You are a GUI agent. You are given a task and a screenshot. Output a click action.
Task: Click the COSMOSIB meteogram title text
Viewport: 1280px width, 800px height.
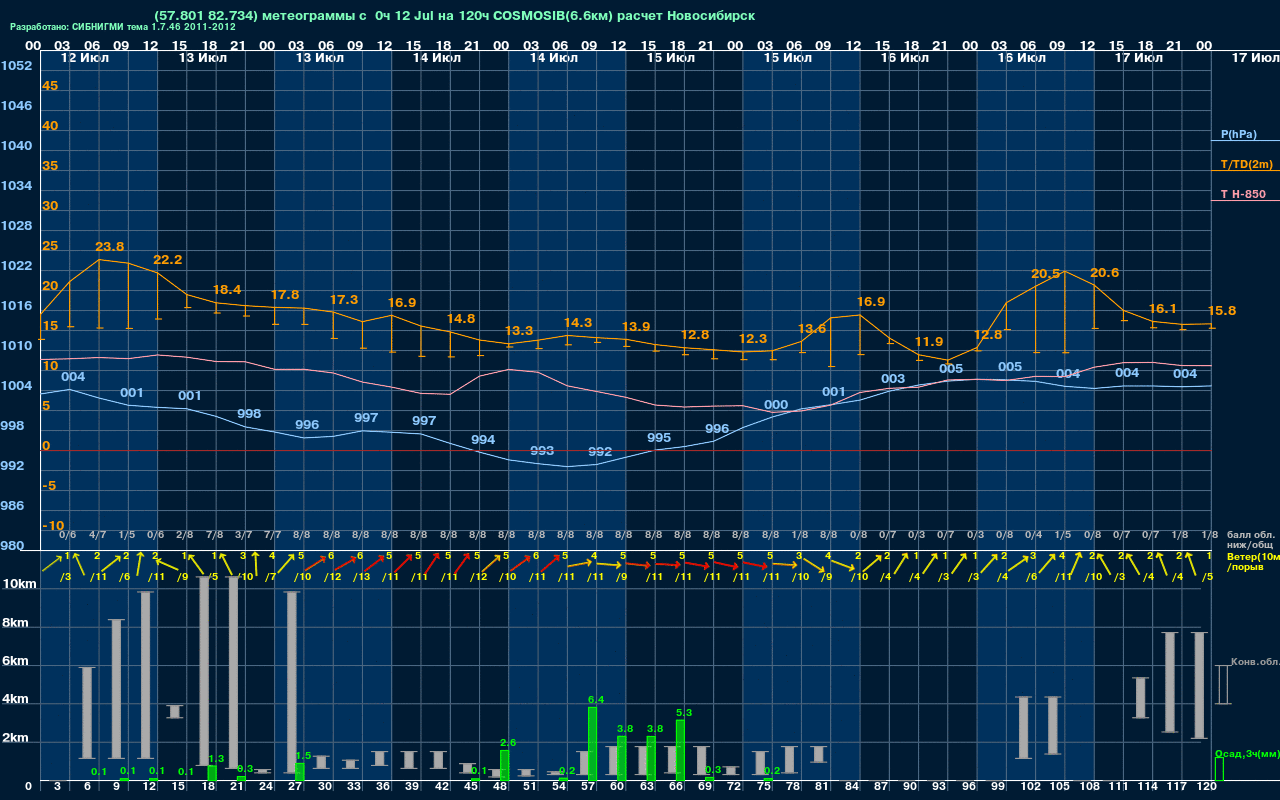coord(455,15)
